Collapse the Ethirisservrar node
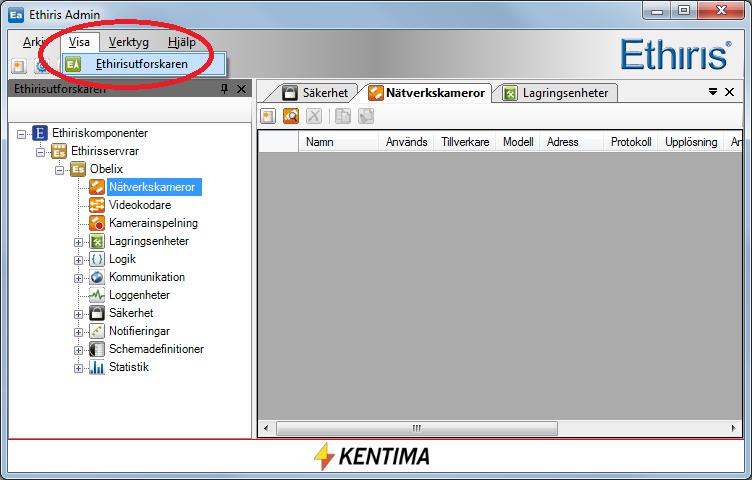The image size is (752, 480). click(x=40, y=152)
